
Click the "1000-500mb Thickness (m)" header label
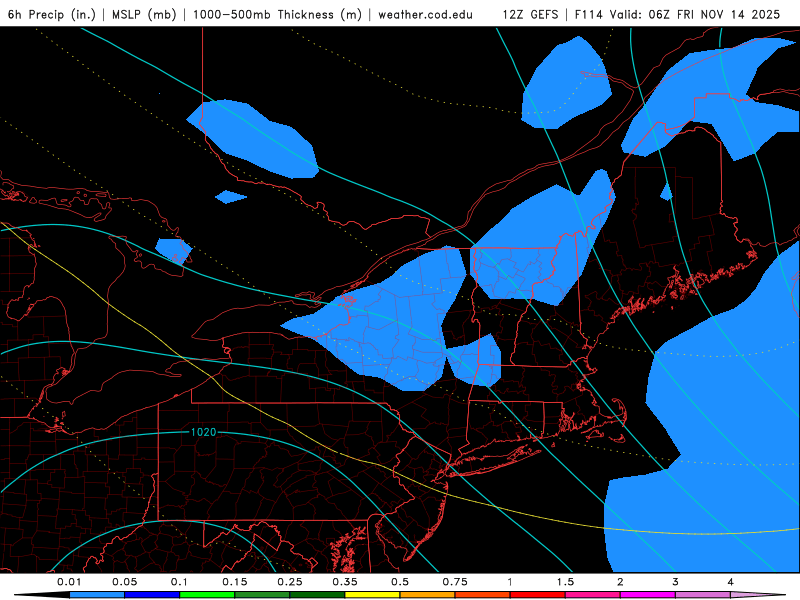277,14
